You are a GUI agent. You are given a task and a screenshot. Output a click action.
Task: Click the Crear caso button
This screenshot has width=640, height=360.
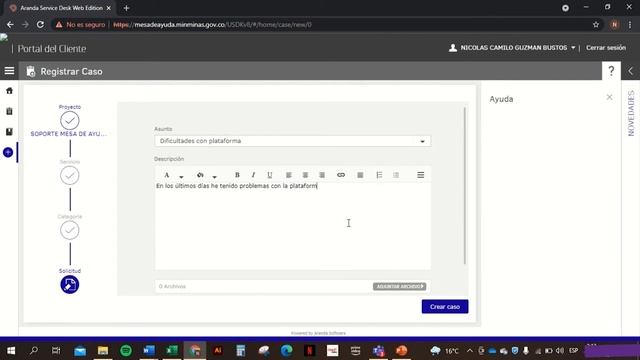coord(445,307)
